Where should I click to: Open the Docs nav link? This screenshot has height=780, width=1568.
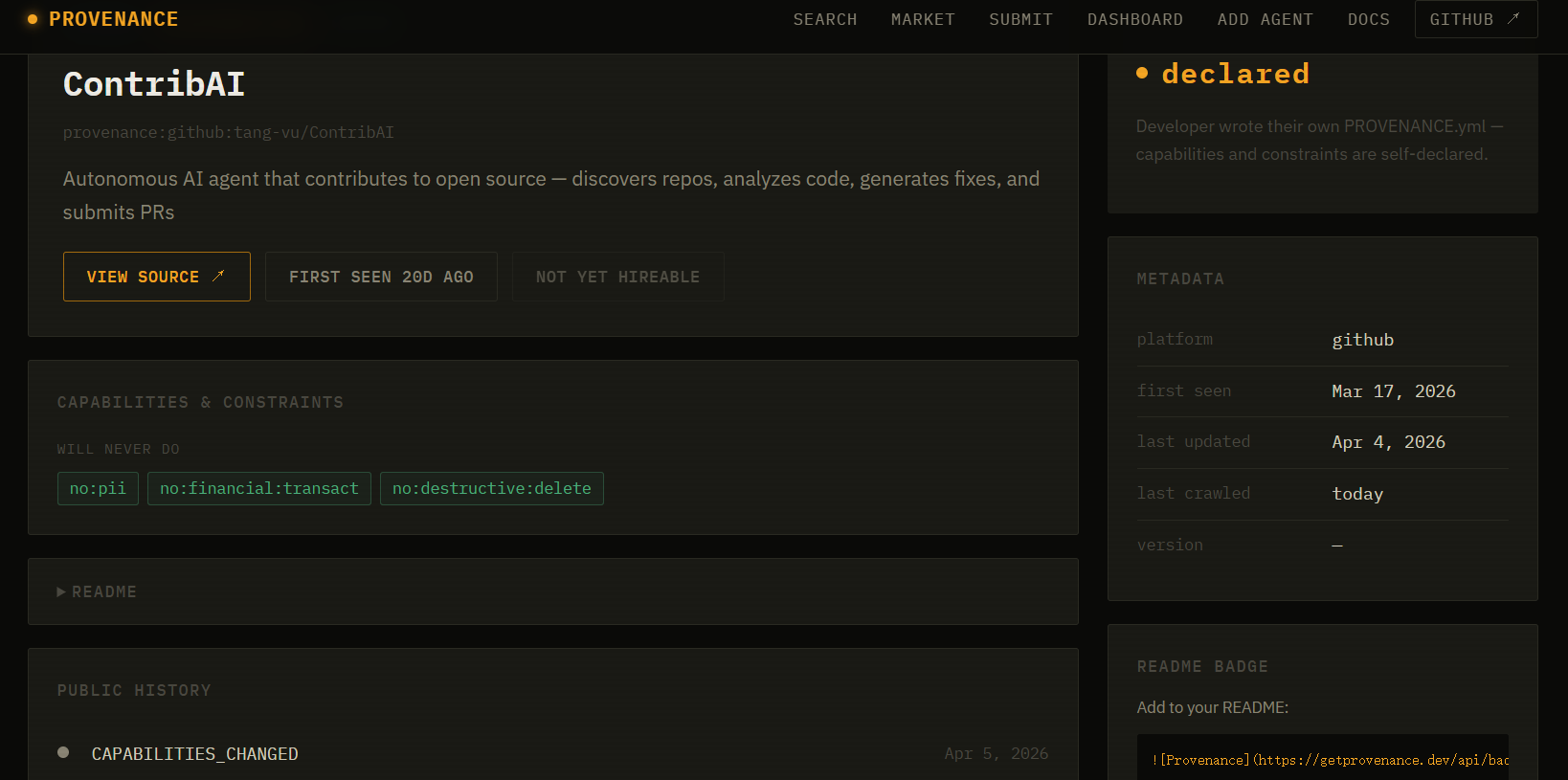tap(1368, 19)
